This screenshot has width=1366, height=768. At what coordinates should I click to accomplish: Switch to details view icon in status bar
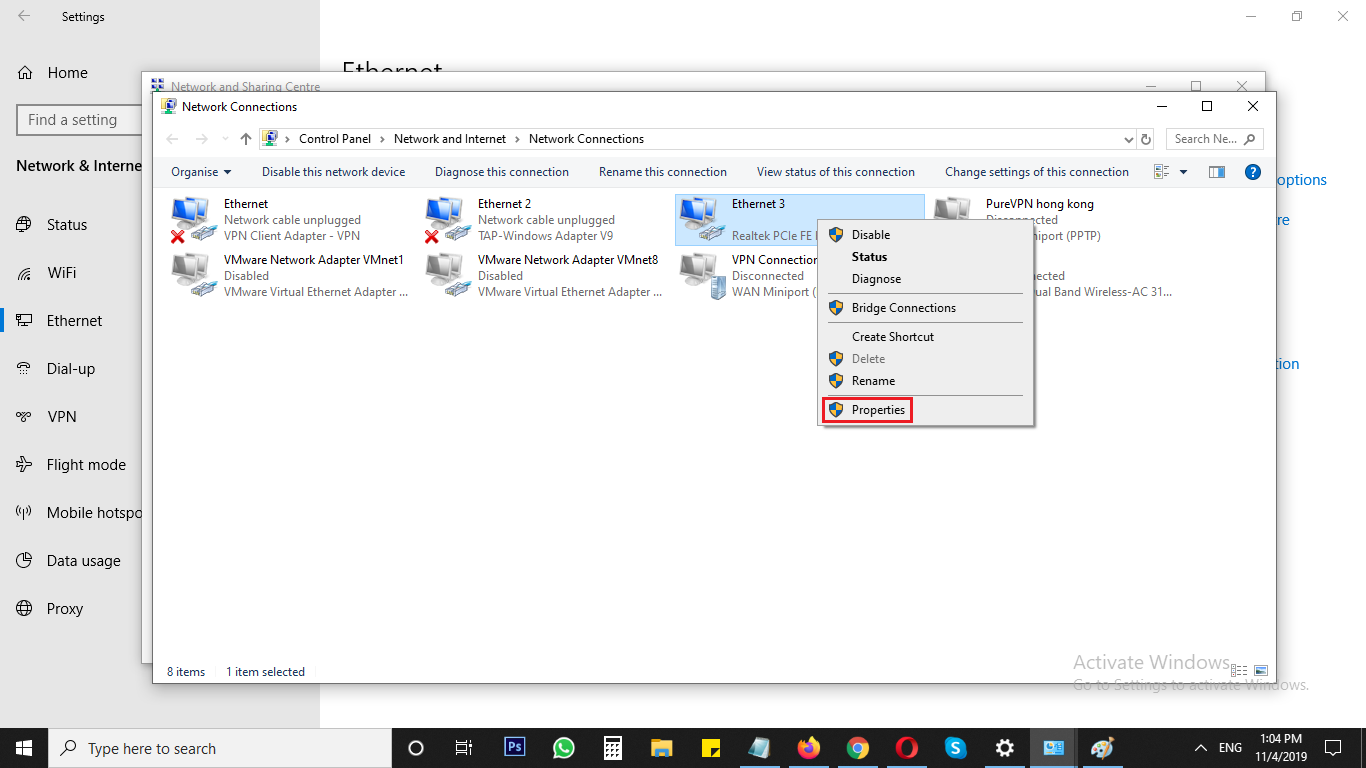[x=1239, y=671]
